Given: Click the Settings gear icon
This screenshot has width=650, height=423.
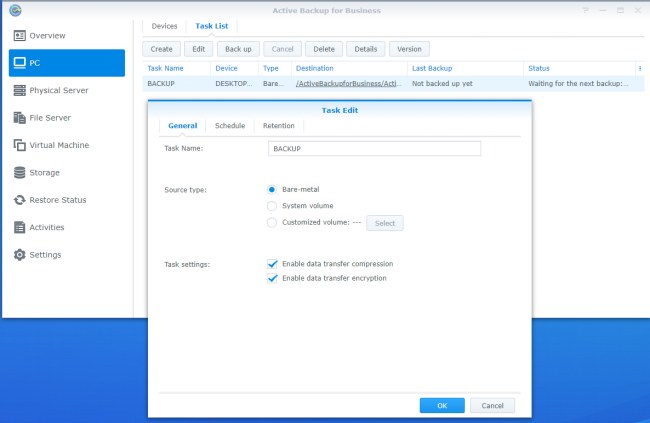Looking at the screenshot, I should click(x=19, y=255).
